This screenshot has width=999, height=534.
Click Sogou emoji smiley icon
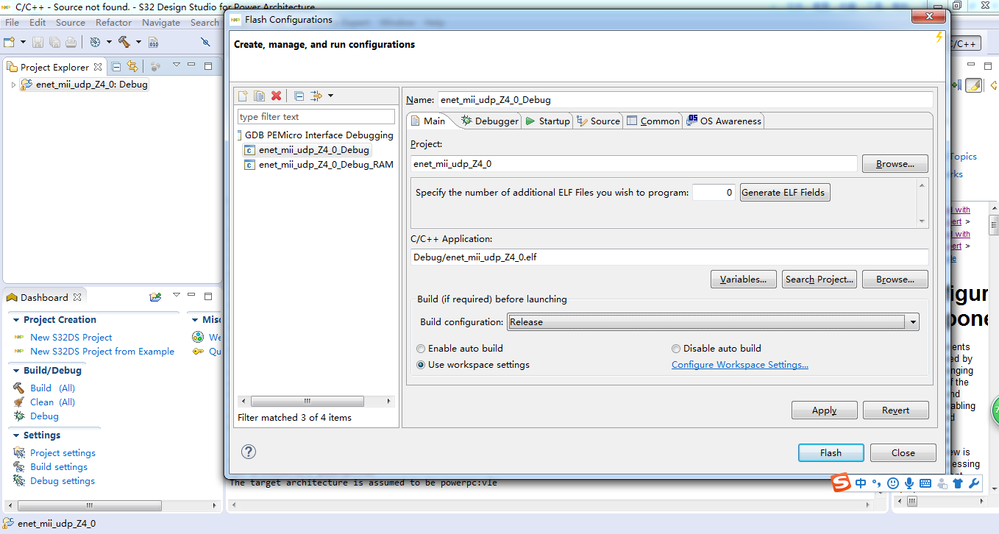click(x=893, y=484)
